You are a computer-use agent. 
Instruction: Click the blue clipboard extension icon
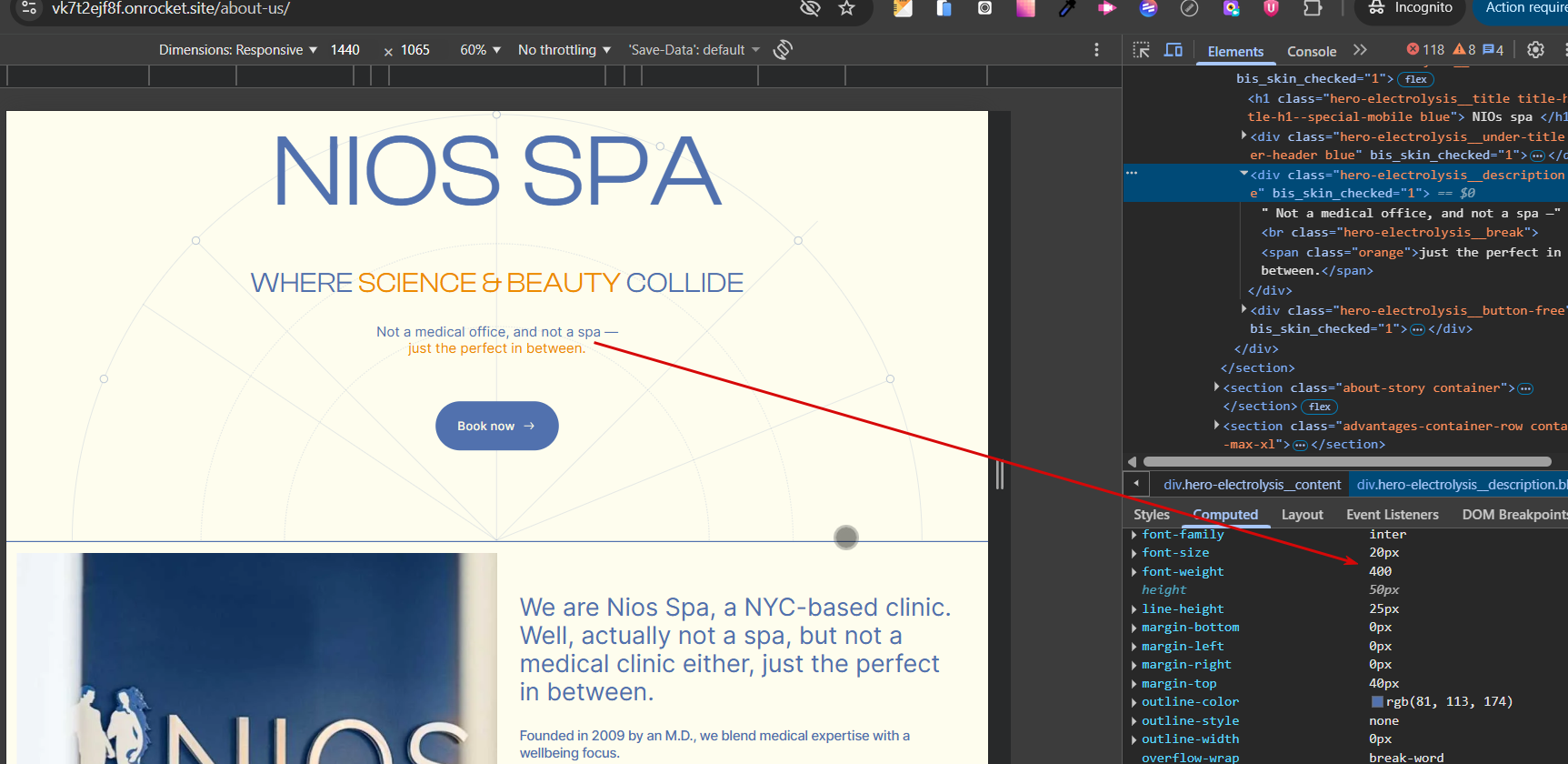click(944, 8)
